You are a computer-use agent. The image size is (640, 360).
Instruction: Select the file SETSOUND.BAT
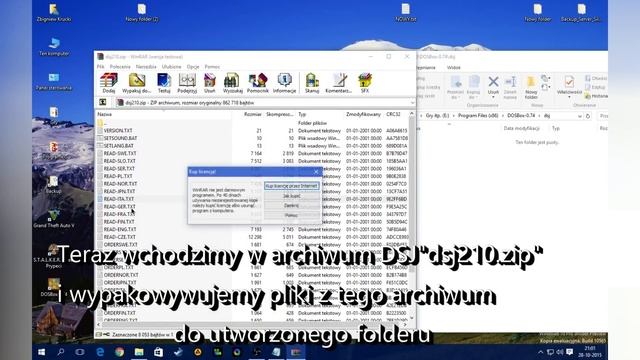point(120,138)
